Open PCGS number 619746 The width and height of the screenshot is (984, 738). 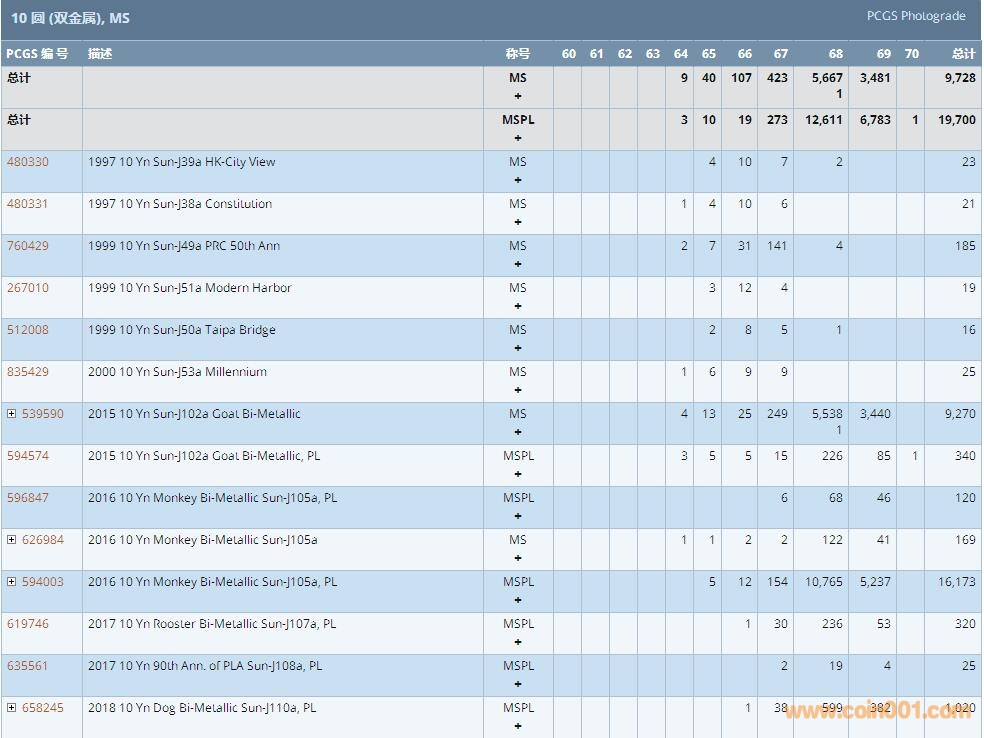pos(28,624)
